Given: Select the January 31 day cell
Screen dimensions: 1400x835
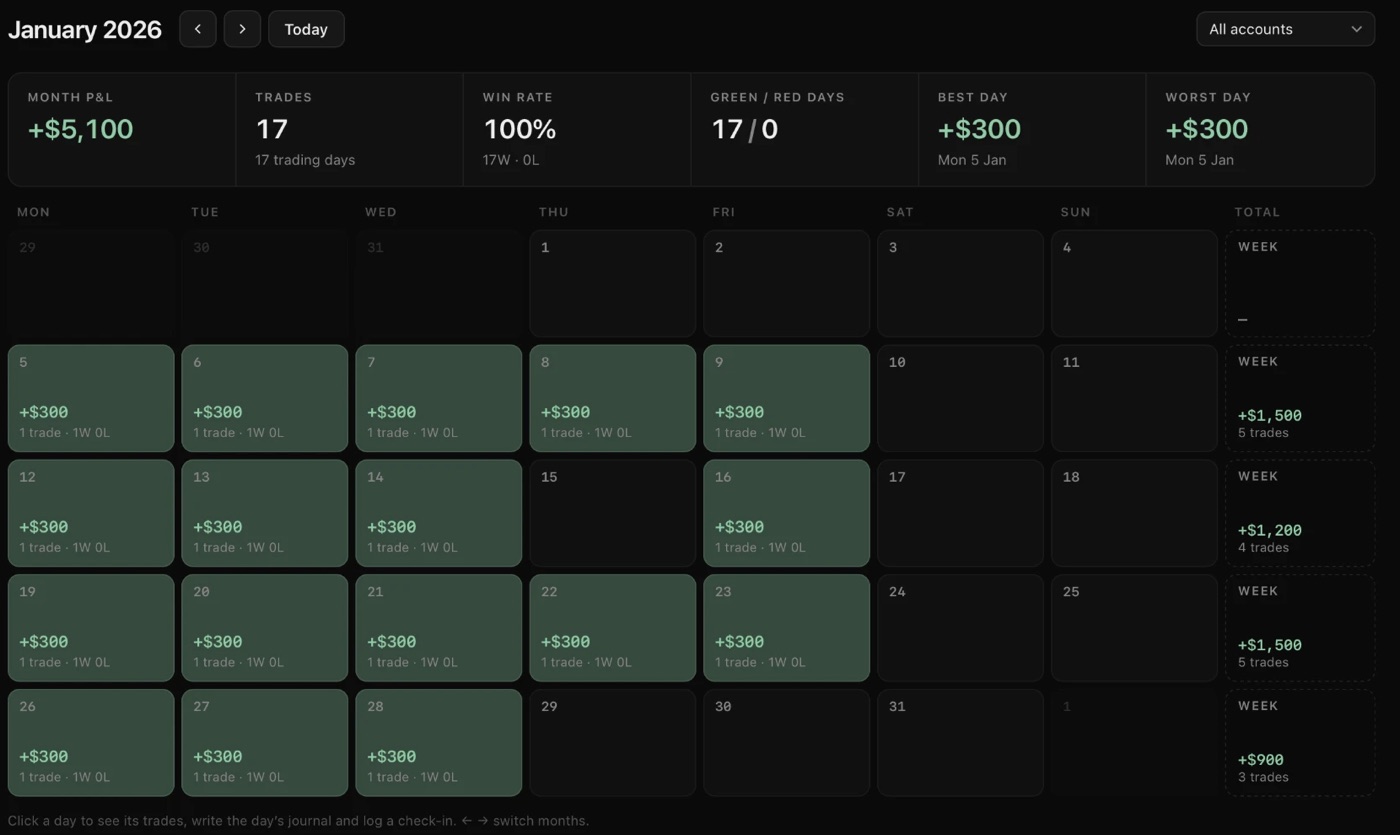Looking at the screenshot, I should pyautogui.click(x=961, y=743).
